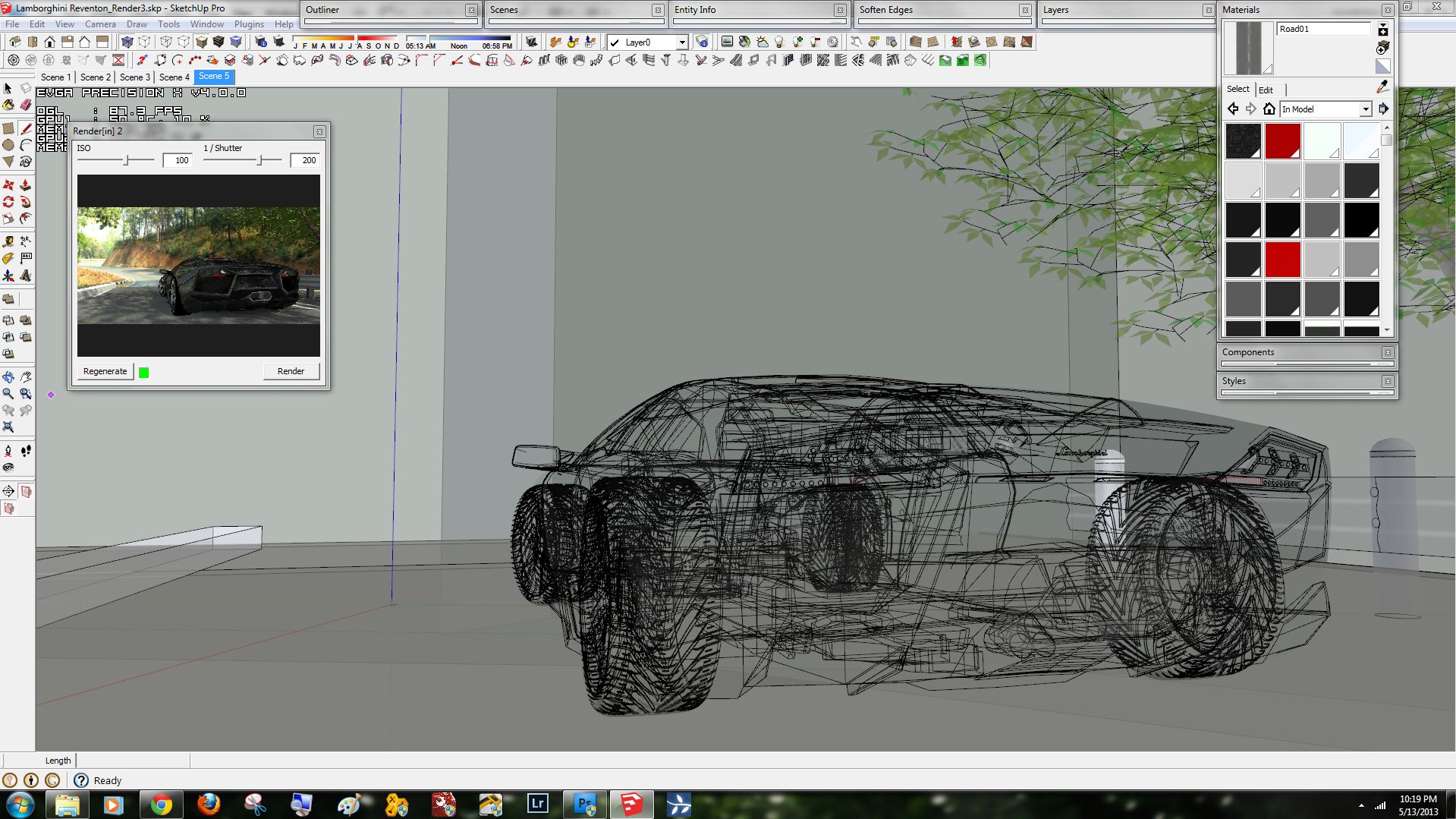Viewport: 1456px width, 819px height.
Task: Expand the Layer0 layer dropdown
Action: click(681, 43)
